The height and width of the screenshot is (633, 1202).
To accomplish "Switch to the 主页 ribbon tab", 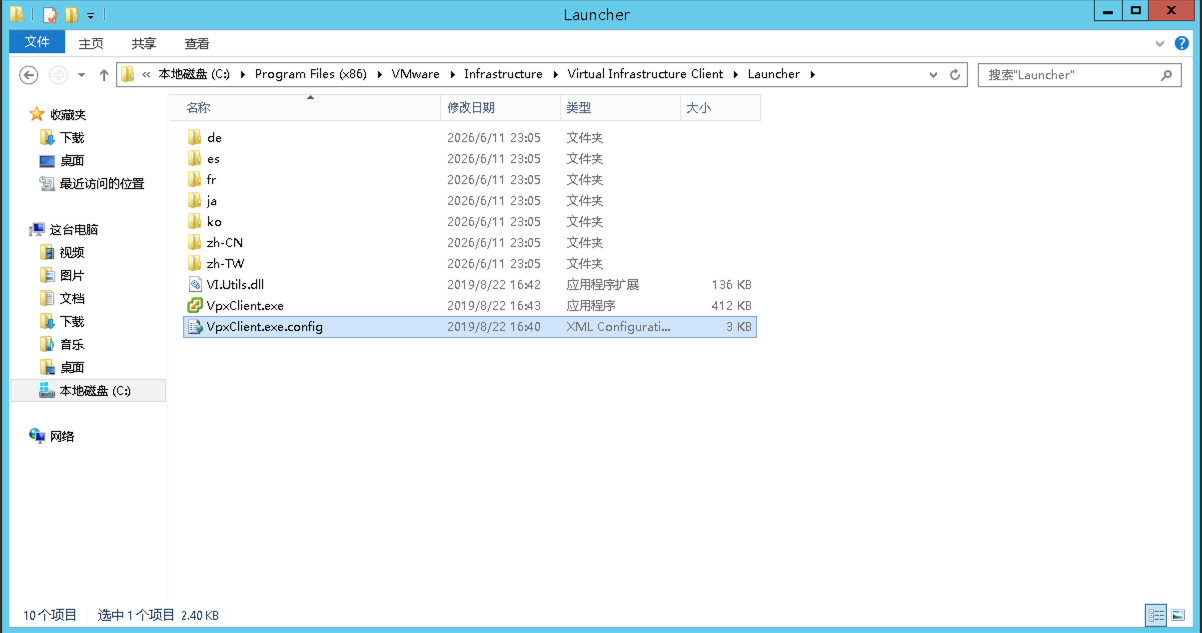I will pos(91,43).
